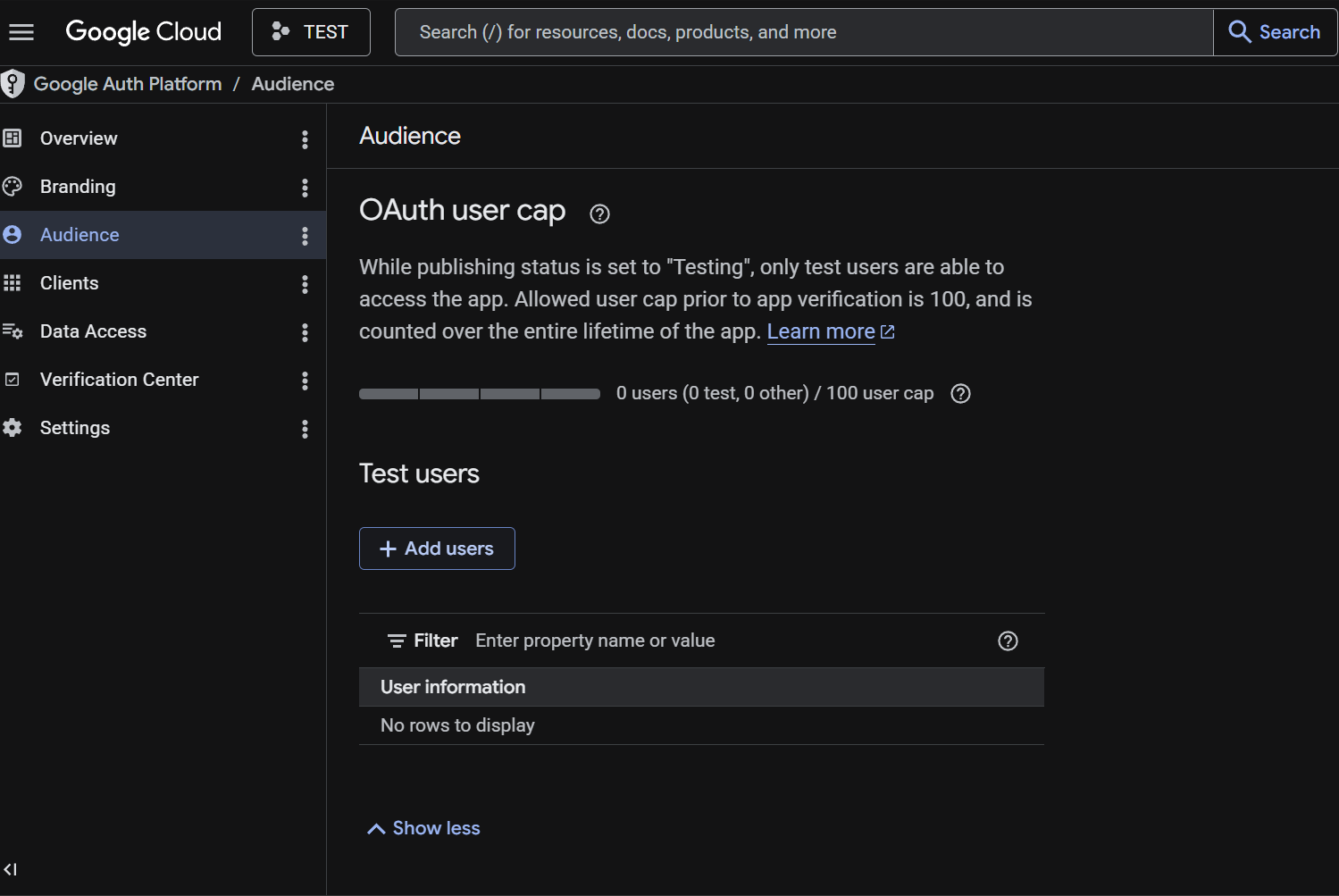Click the Filter help icon
The height and width of the screenshot is (896, 1339).
(x=1008, y=641)
